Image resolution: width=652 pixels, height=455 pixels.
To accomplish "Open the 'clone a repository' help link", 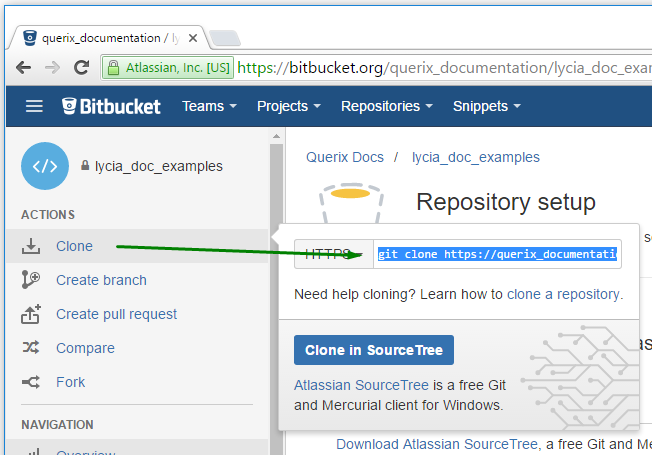I will click(564, 294).
